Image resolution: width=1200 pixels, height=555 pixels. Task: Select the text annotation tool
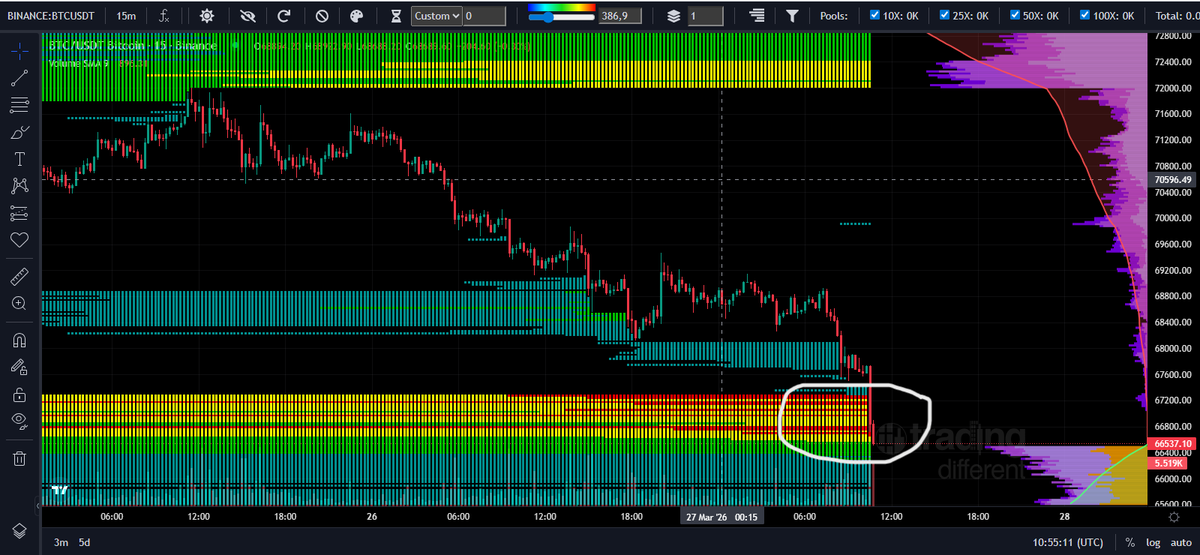(19, 159)
